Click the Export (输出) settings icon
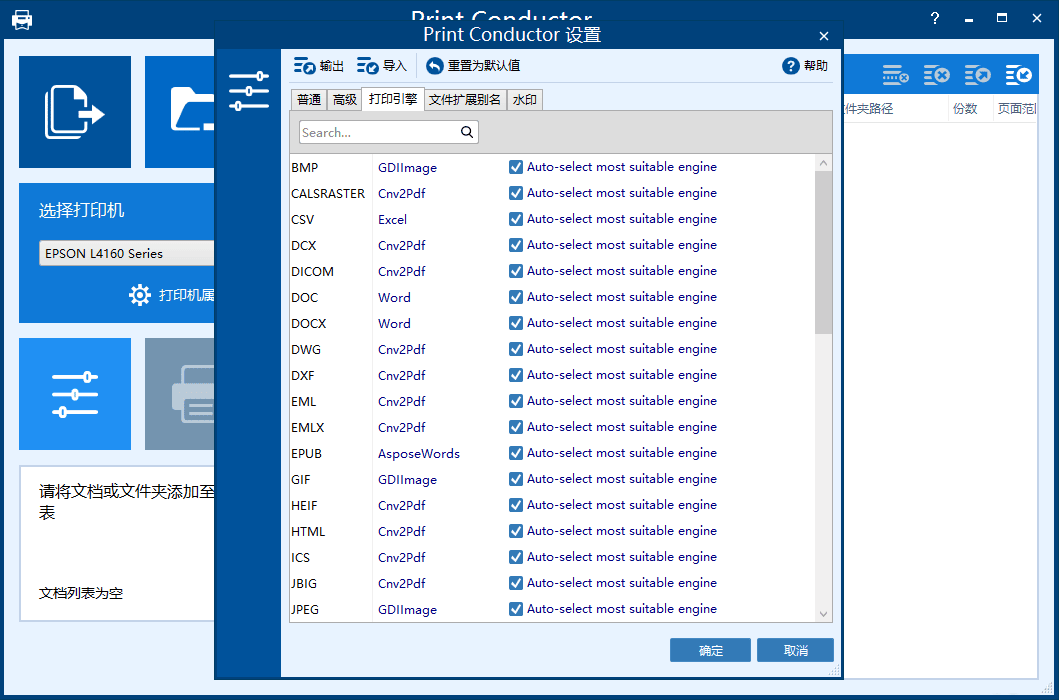 tap(305, 66)
